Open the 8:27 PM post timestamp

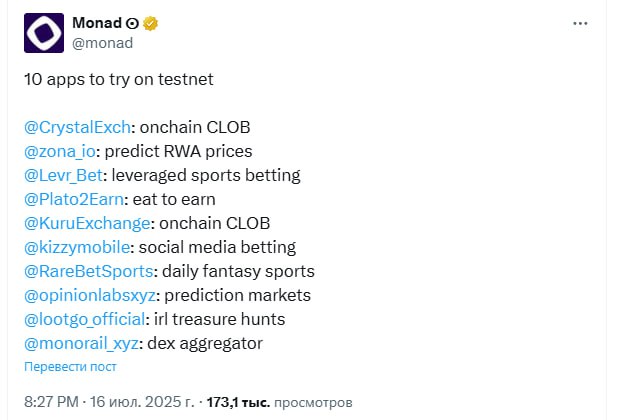coord(109,402)
